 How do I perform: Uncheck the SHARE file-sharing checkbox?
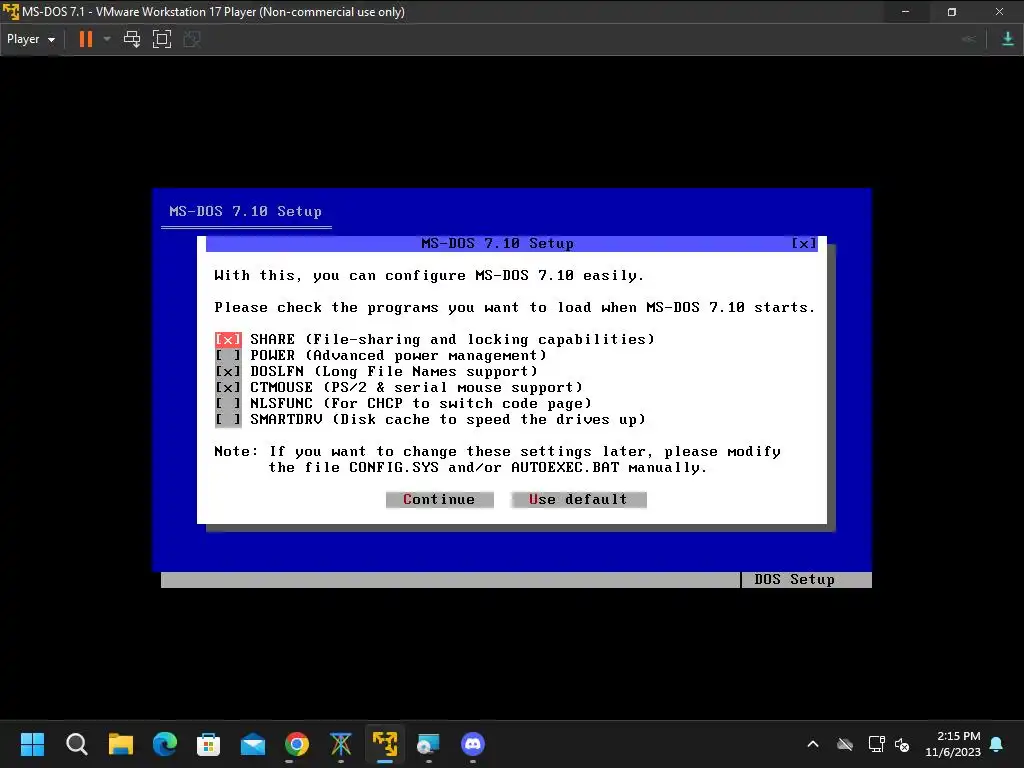click(228, 340)
